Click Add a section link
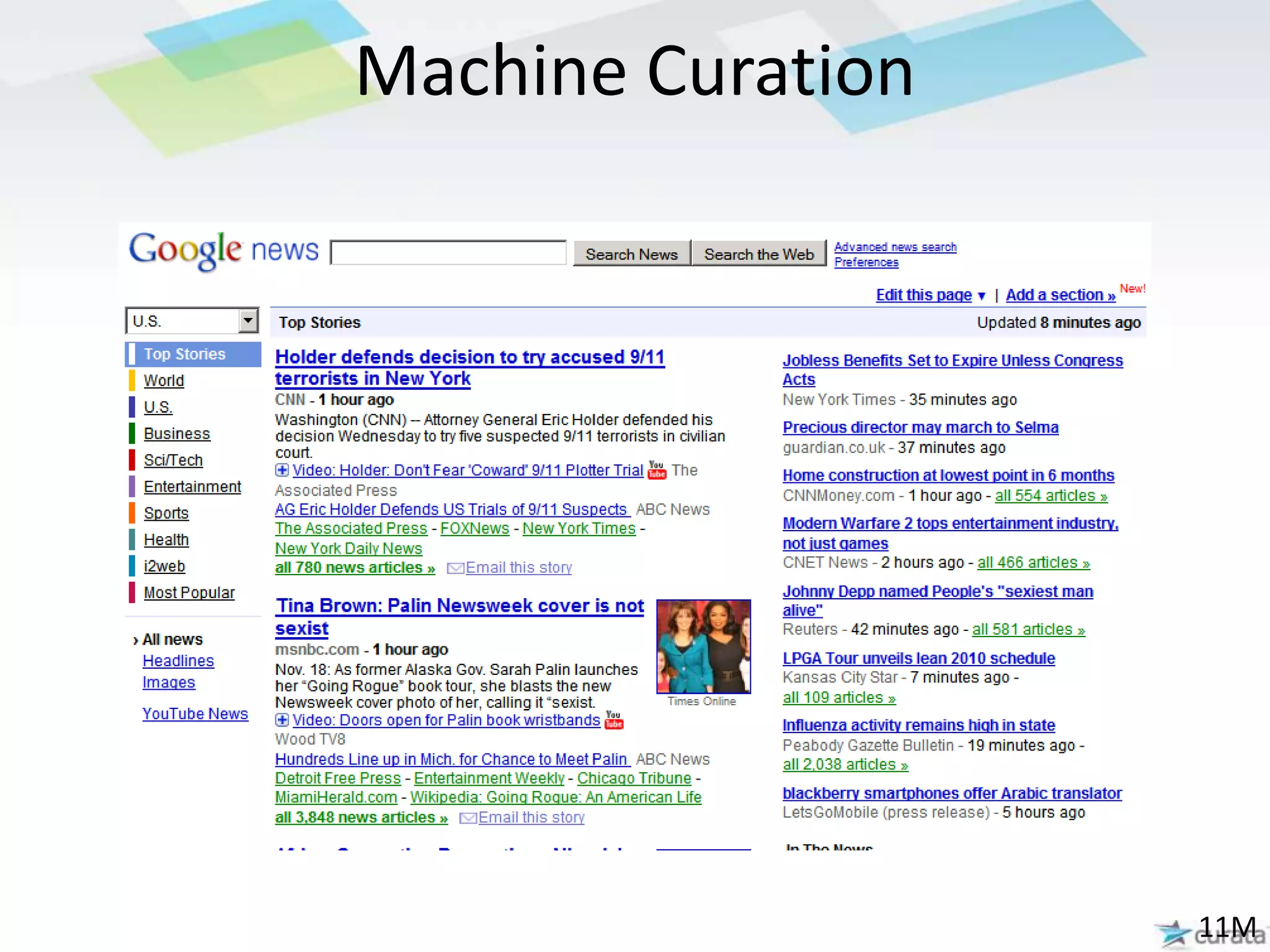The image size is (1270, 952). coord(1060,295)
